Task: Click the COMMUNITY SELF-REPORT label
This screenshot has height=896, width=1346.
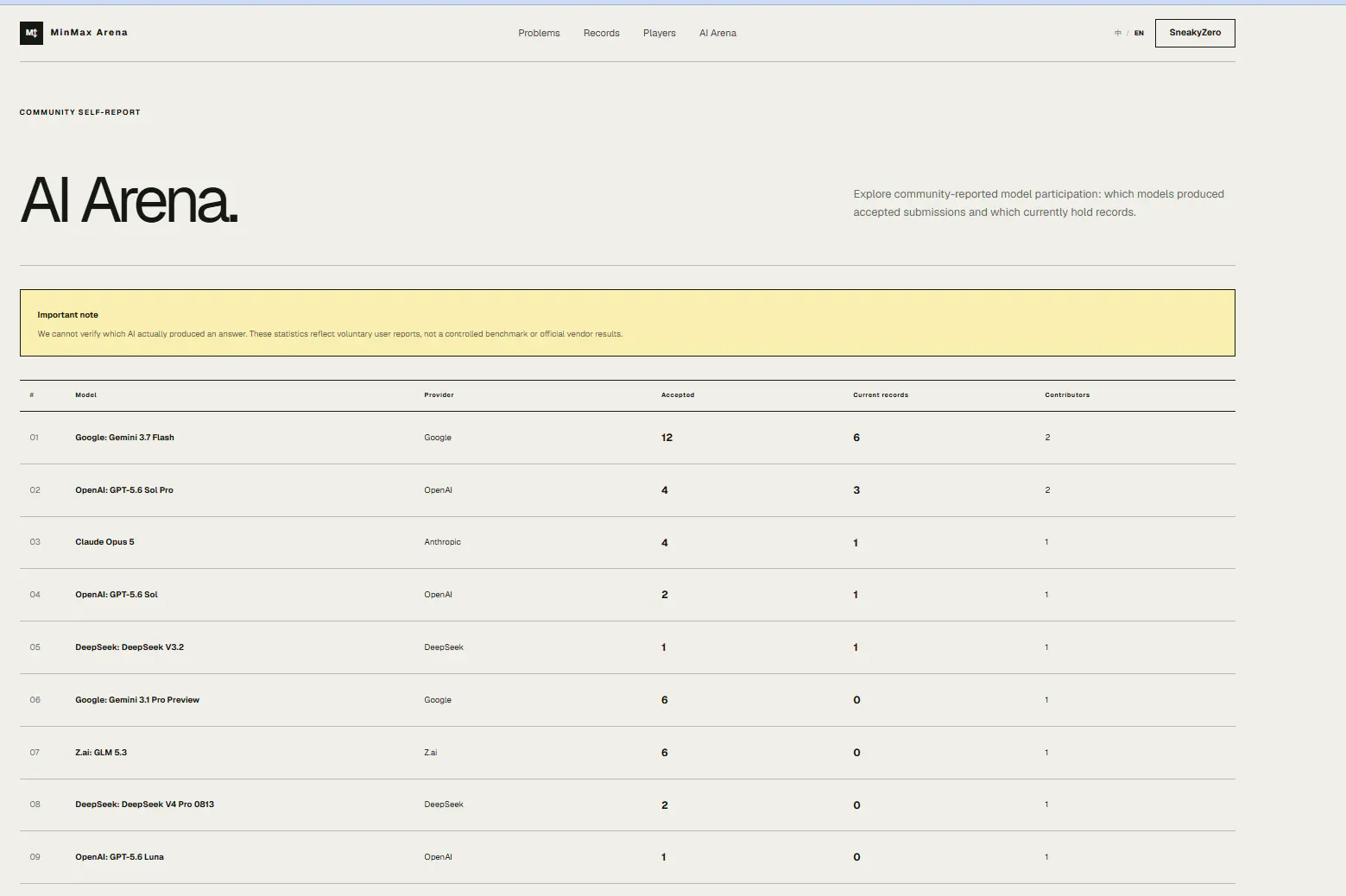Action: pos(79,112)
